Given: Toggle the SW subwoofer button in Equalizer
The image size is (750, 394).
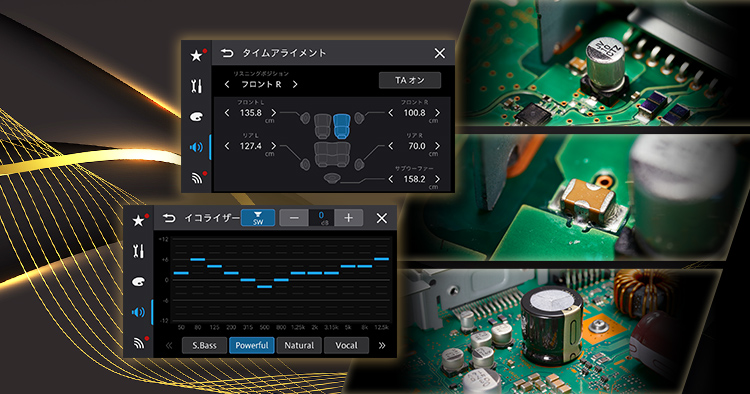Looking at the screenshot, I should tap(258, 218).
